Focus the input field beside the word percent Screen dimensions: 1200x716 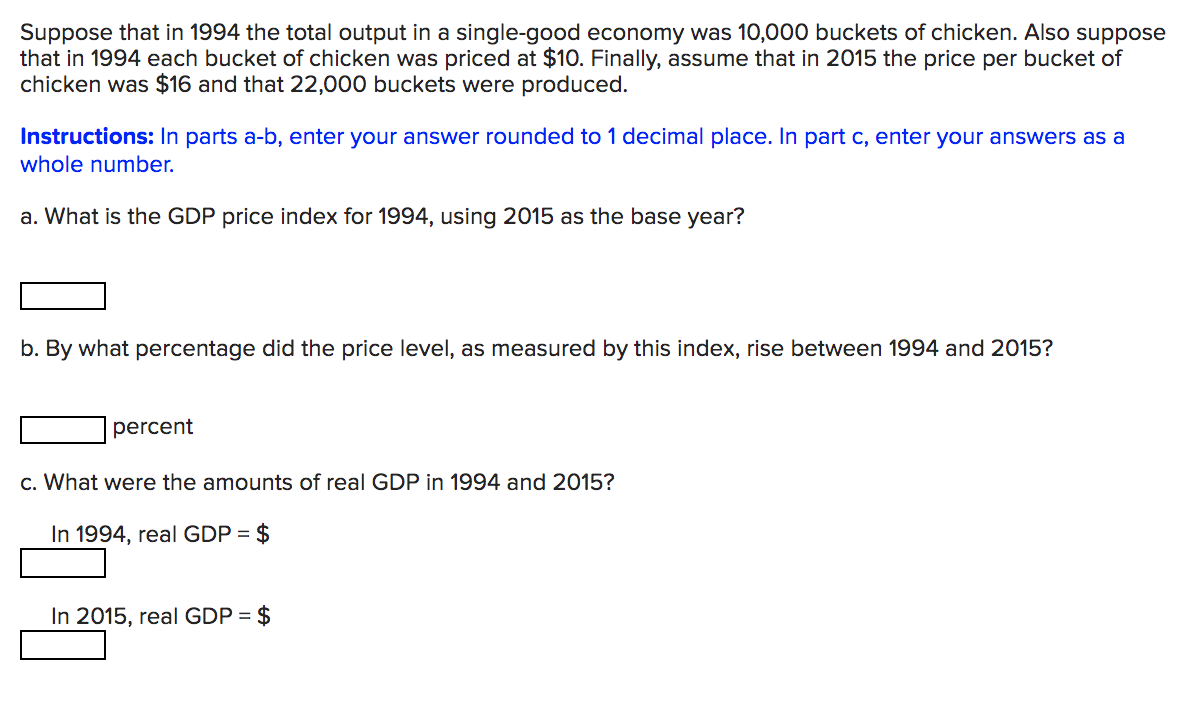[62, 430]
